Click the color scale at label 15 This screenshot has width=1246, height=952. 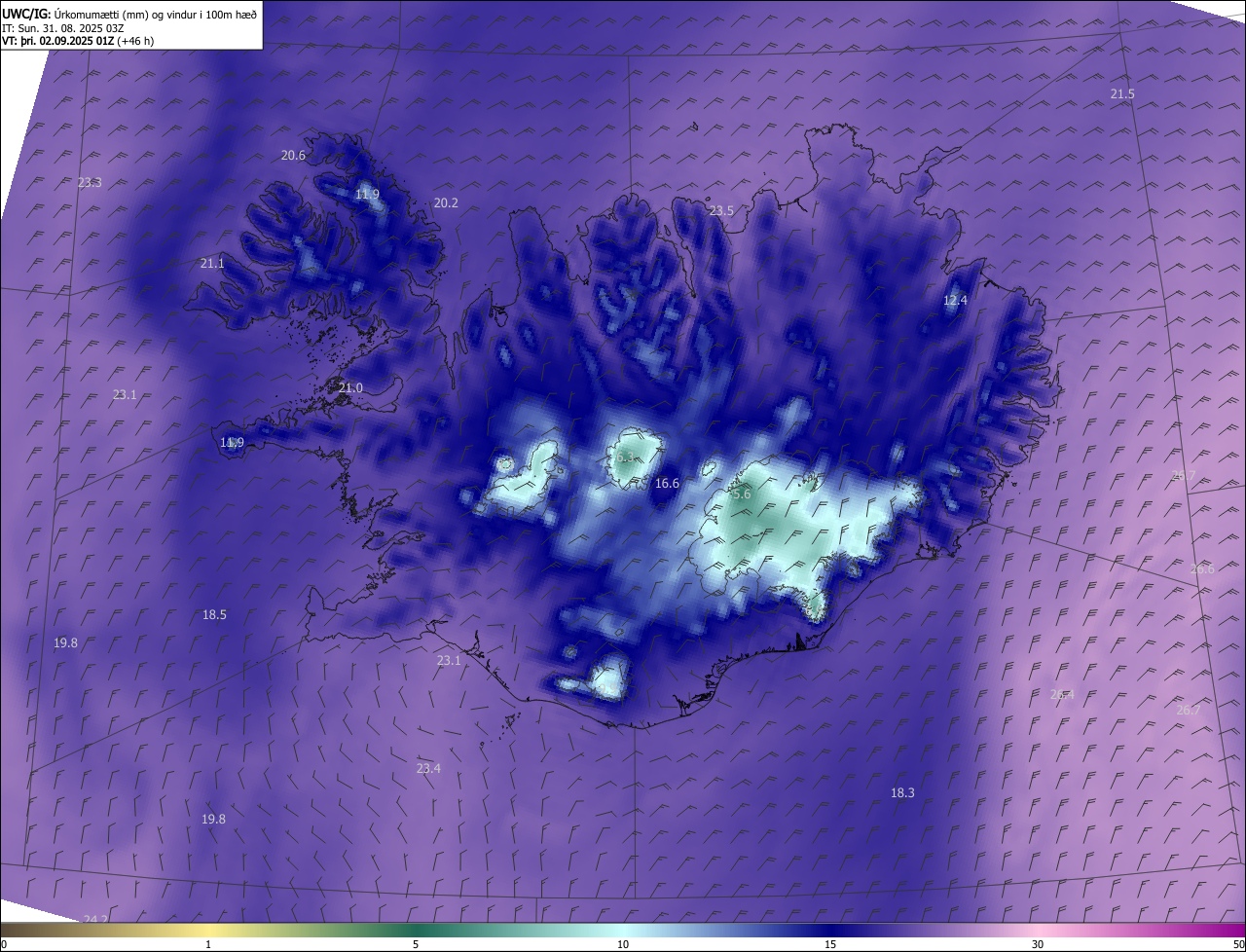tap(830, 944)
